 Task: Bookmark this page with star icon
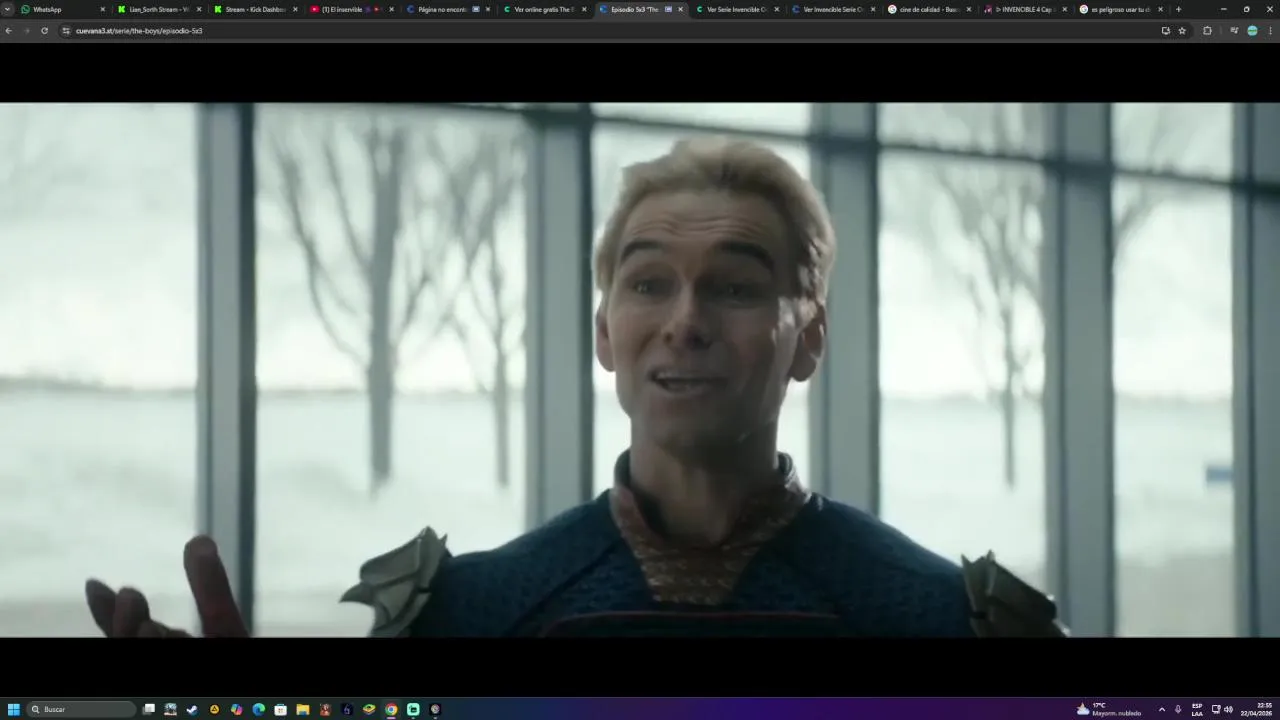coord(1182,31)
